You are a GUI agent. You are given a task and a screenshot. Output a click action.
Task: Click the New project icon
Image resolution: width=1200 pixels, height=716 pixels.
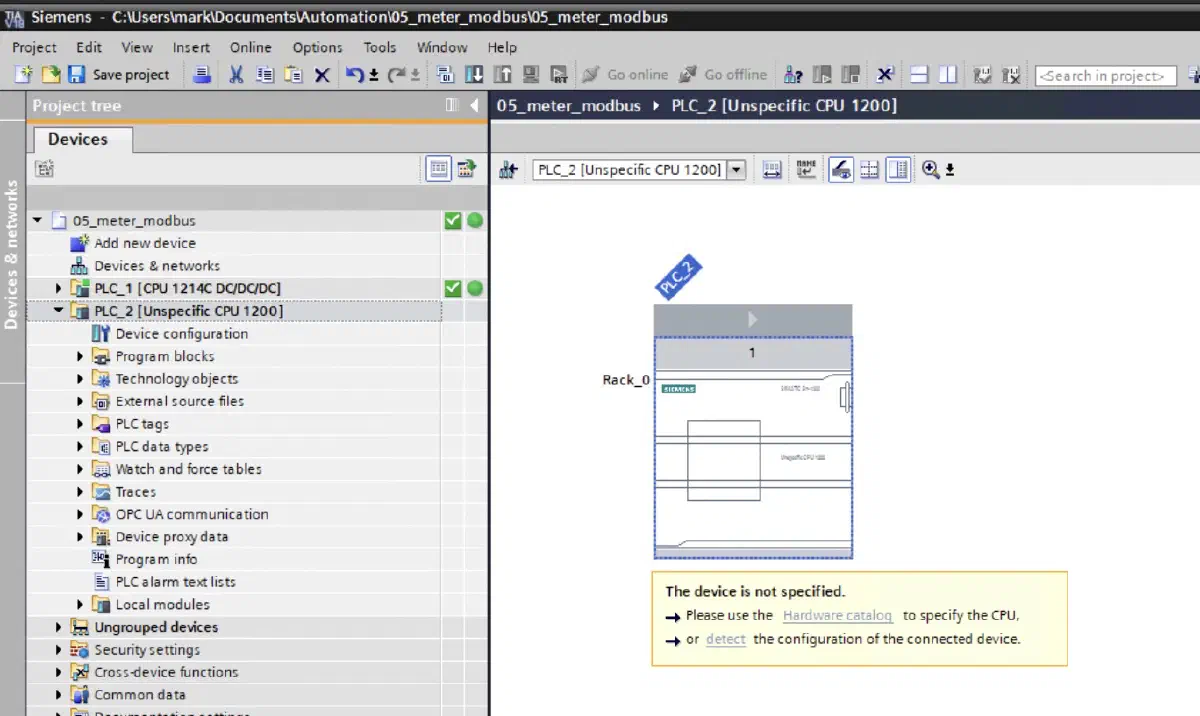click(23, 75)
